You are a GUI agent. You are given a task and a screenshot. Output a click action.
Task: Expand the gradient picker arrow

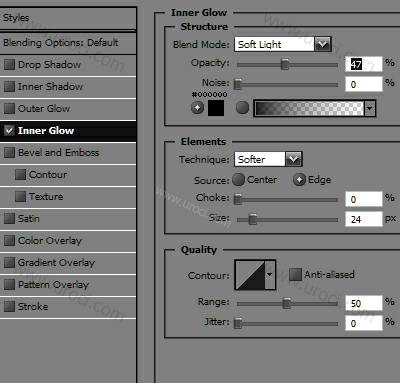coord(370,108)
